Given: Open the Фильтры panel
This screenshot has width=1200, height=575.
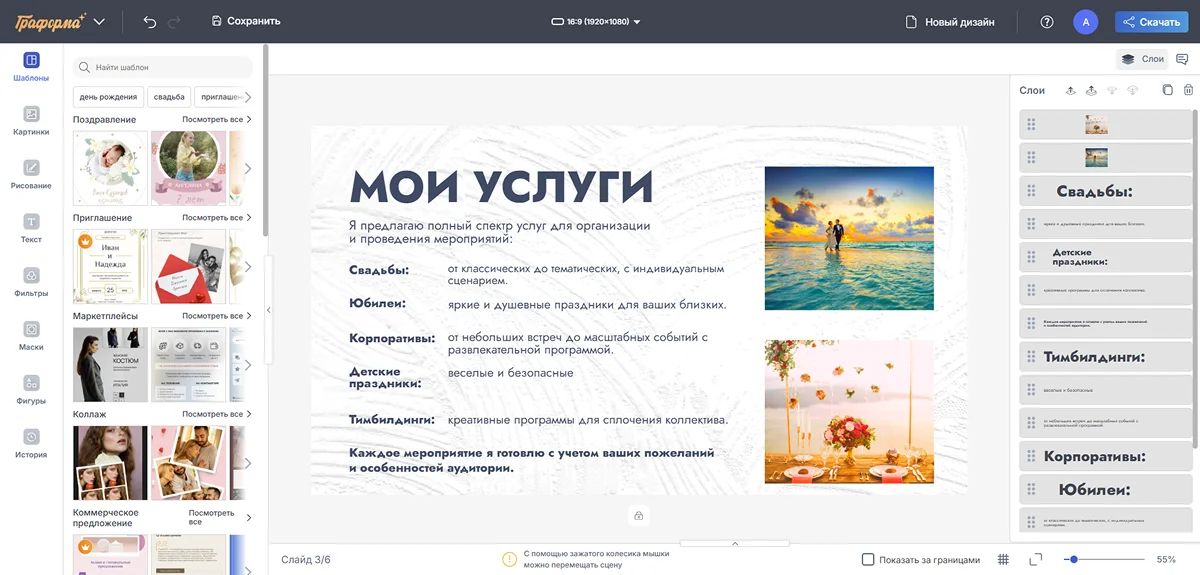Looking at the screenshot, I should pyautogui.click(x=31, y=283).
